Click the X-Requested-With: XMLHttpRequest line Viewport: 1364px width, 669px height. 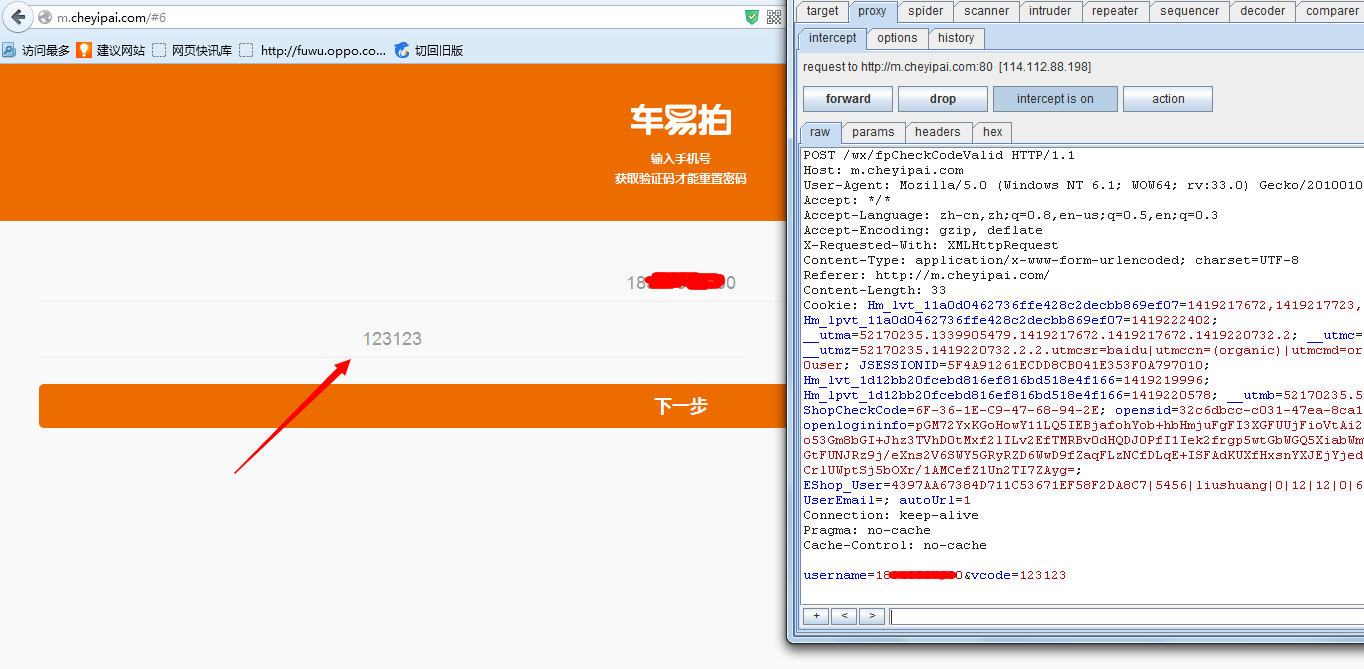coord(931,245)
